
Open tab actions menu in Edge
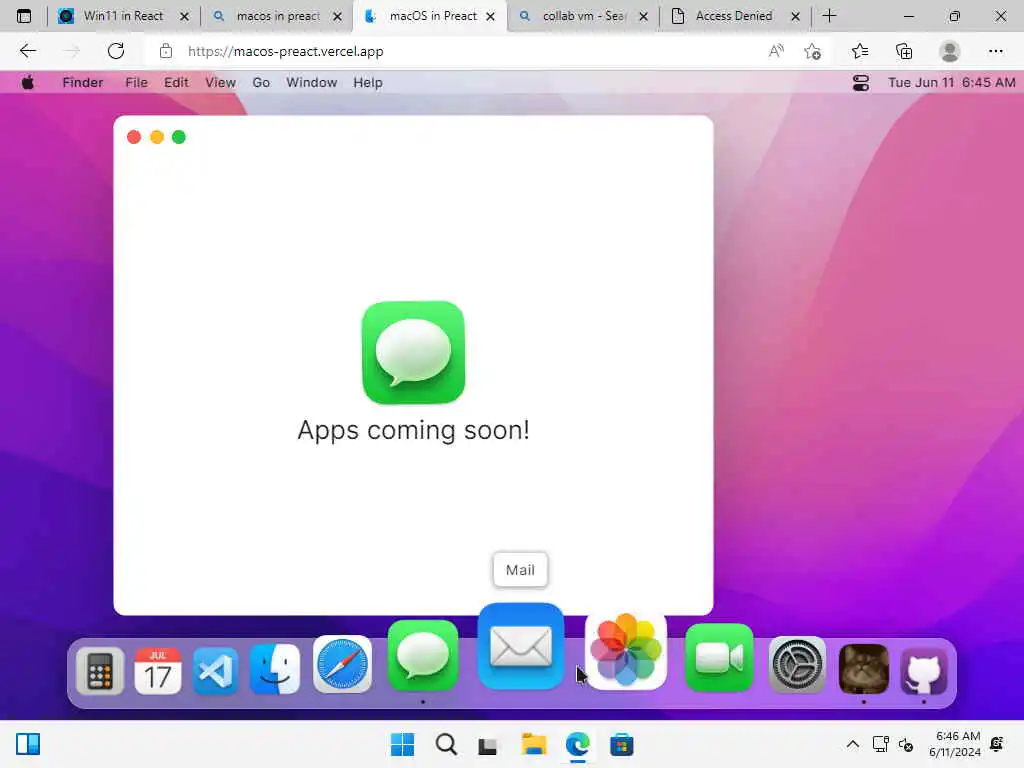24,16
